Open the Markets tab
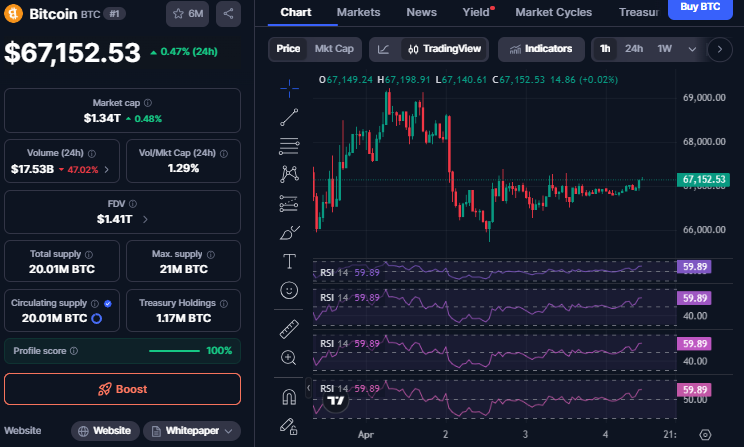Screen dimensions: 744x447 click(x=358, y=12)
